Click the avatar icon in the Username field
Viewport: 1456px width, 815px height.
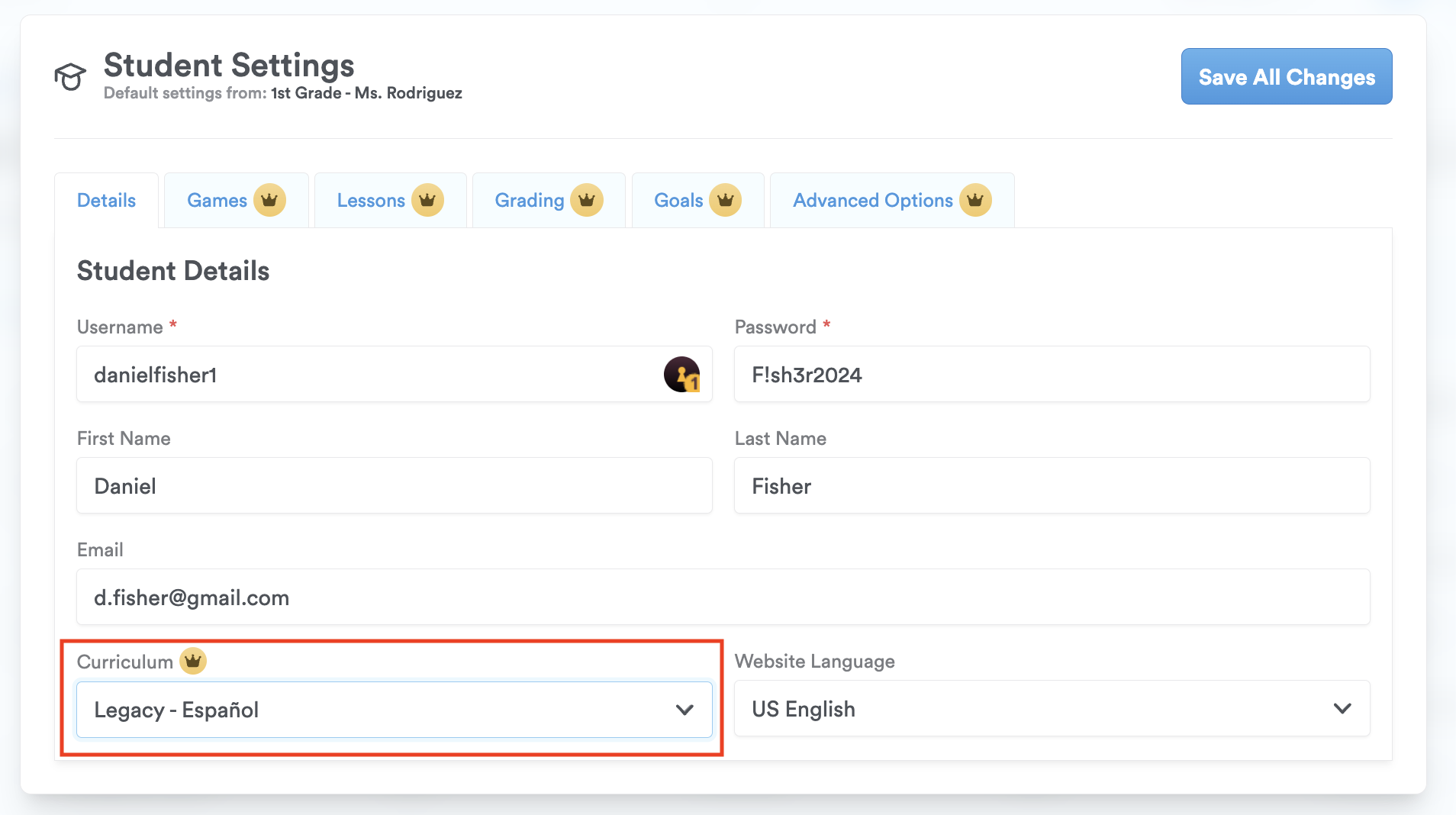[x=681, y=375]
